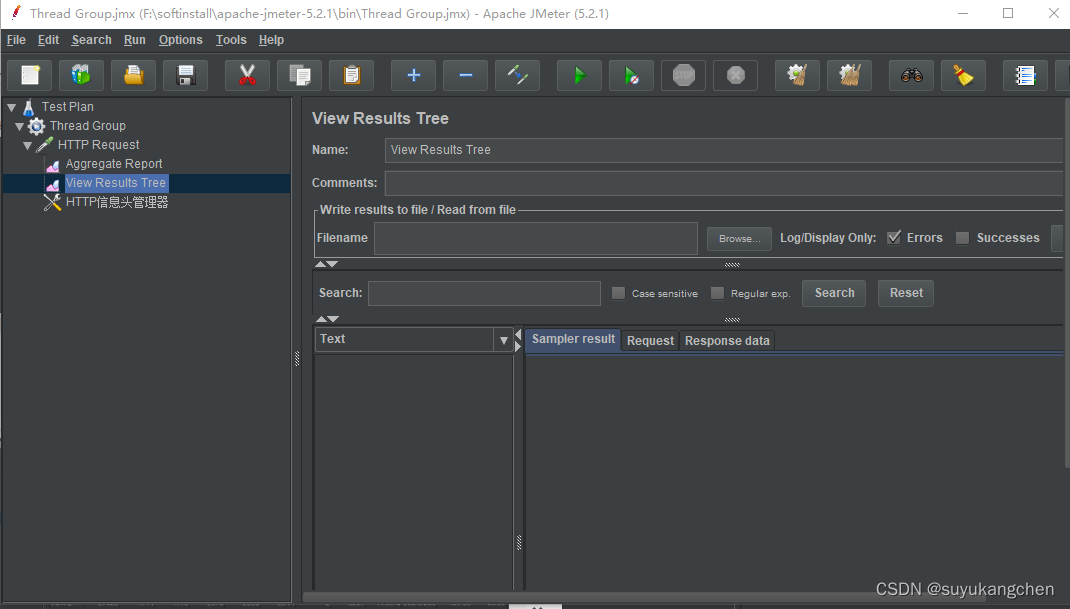Tick the Case sensitive checkbox
The width and height of the screenshot is (1070, 609).
coord(618,293)
